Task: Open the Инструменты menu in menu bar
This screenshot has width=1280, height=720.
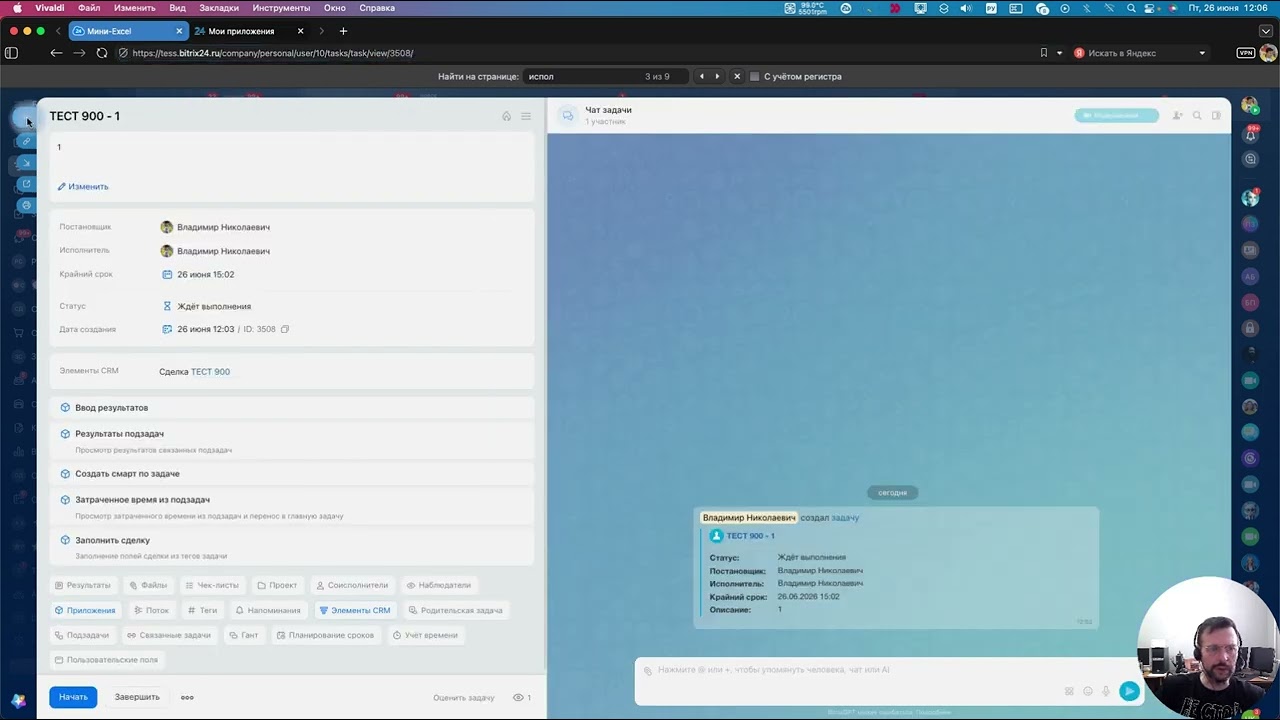Action: coord(281,8)
